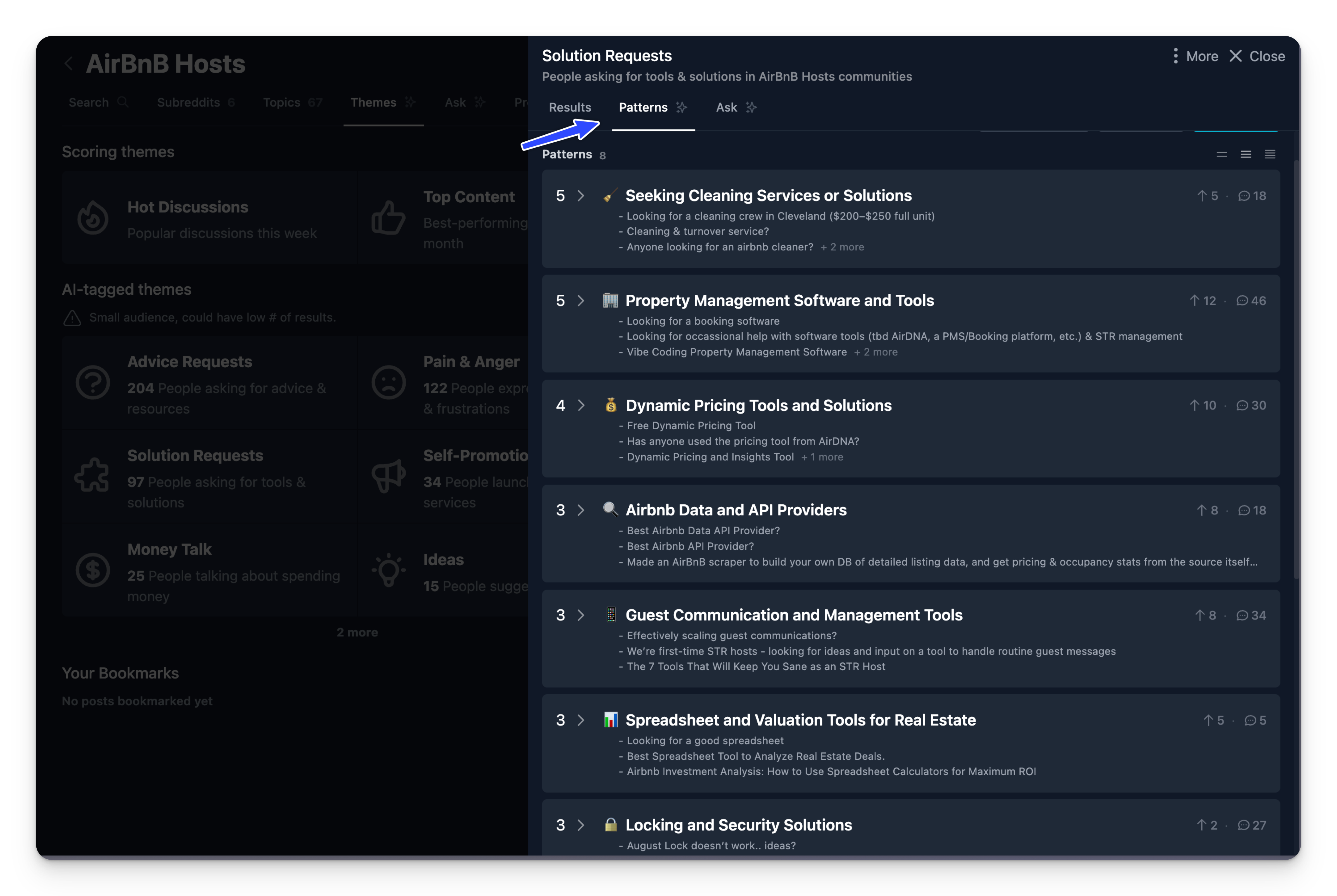Choose the medium three-line density view icon

click(1246, 154)
